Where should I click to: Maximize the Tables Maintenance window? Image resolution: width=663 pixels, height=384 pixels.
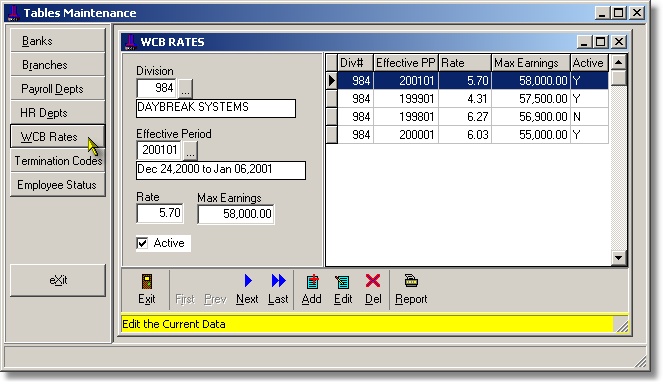pyautogui.click(x=619, y=13)
